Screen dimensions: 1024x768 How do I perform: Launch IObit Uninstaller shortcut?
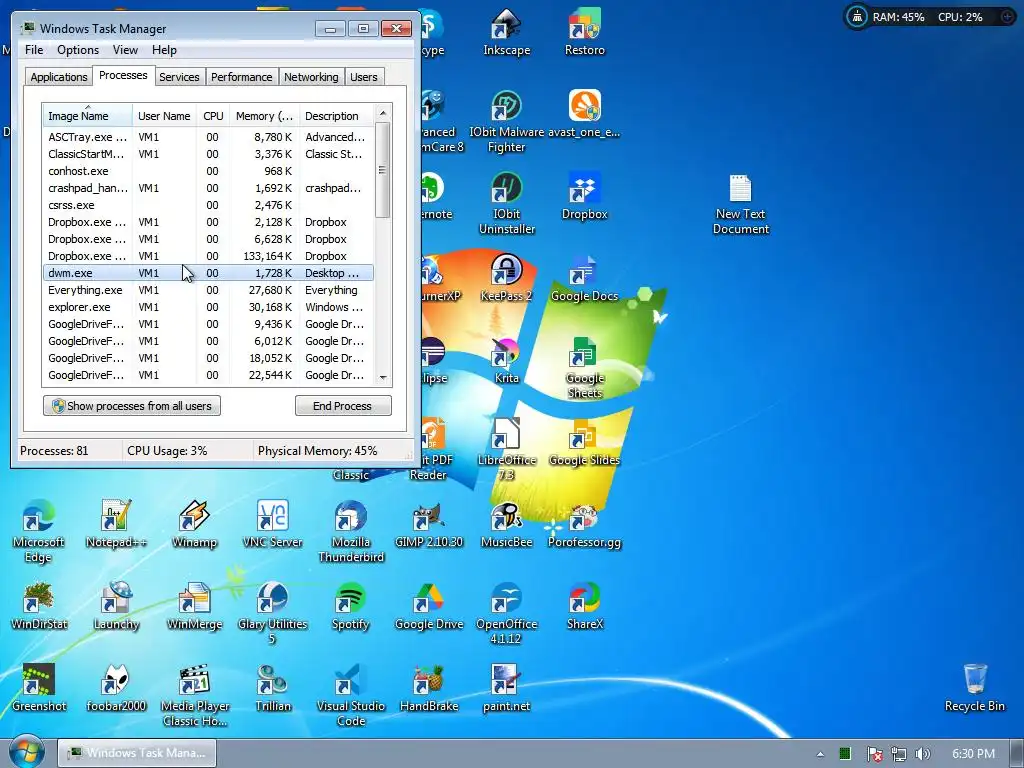click(x=506, y=204)
